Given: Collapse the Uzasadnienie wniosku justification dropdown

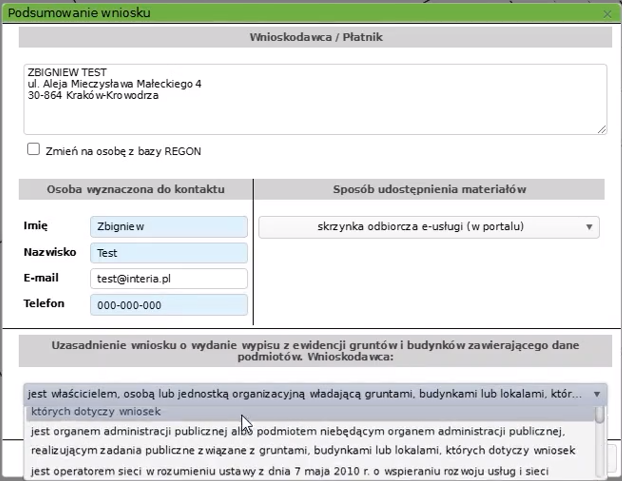Looking at the screenshot, I should point(597,394).
